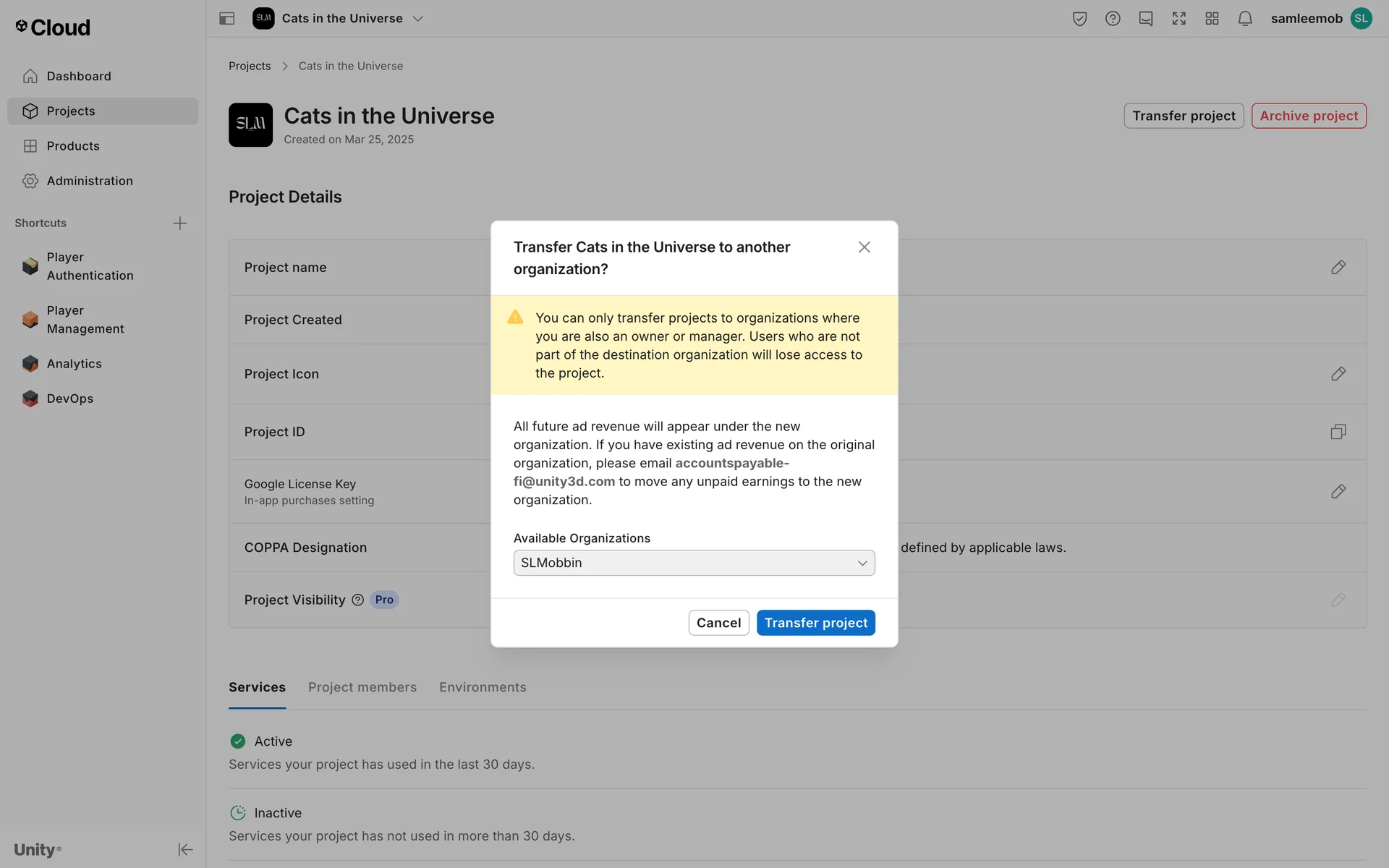
Task: Click Projects breadcrumb link
Action: click(250, 66)
